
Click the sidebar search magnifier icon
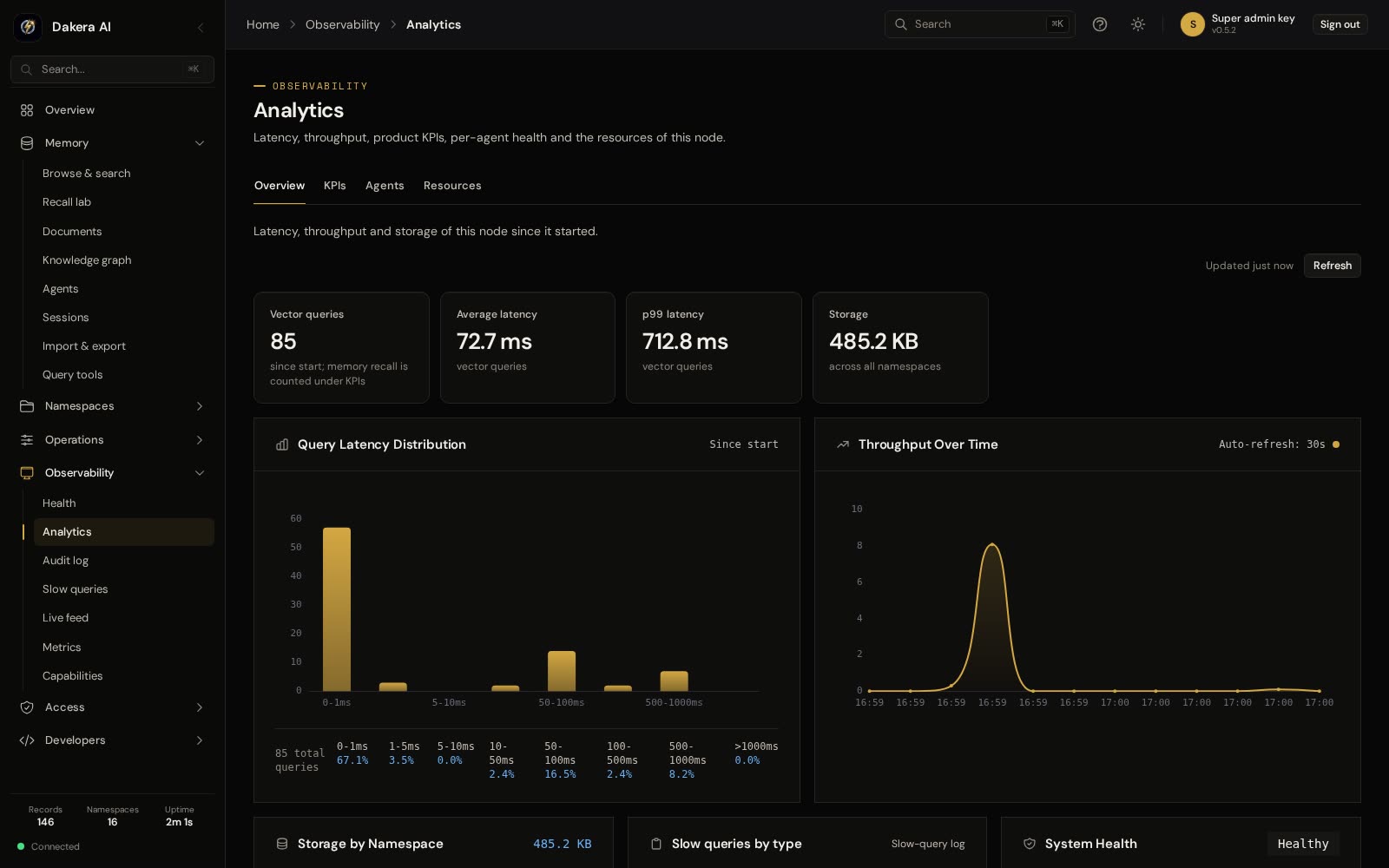coord(27,69)
